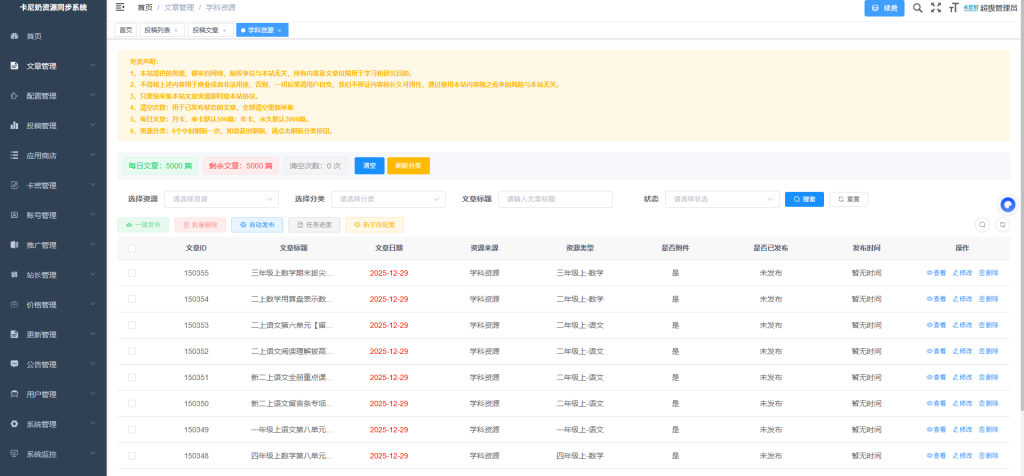Click the 首页 dashboard sidebar icon
Image resolution: width=1024 pixels, height=476 pixels.
pyautogui.click(x=14, y=36)
